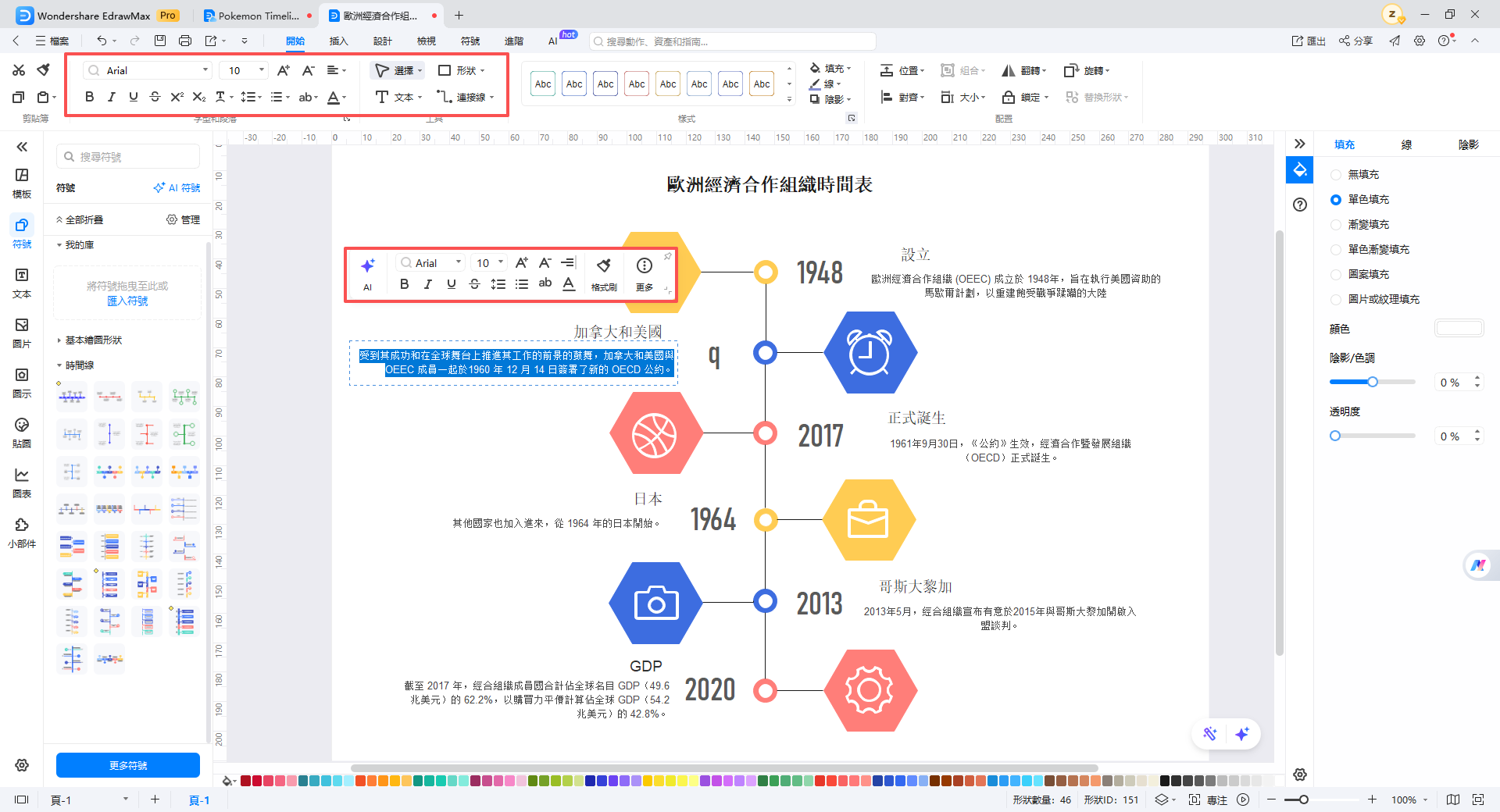Click More options in floating toolbar
The height and width of the screenshot is (812, 1500).
(645, 273)
